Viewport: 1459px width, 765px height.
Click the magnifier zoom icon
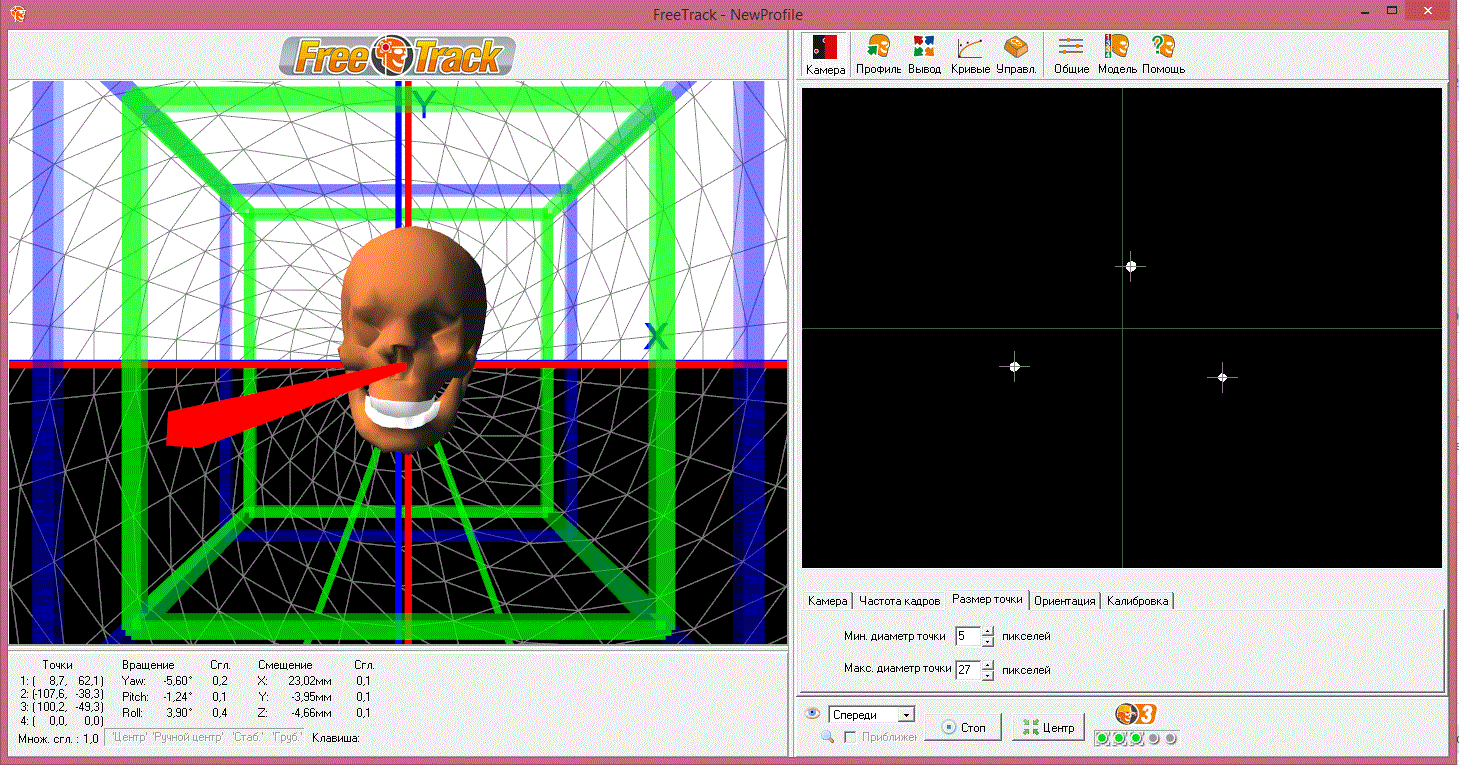[x=828, y=737]
